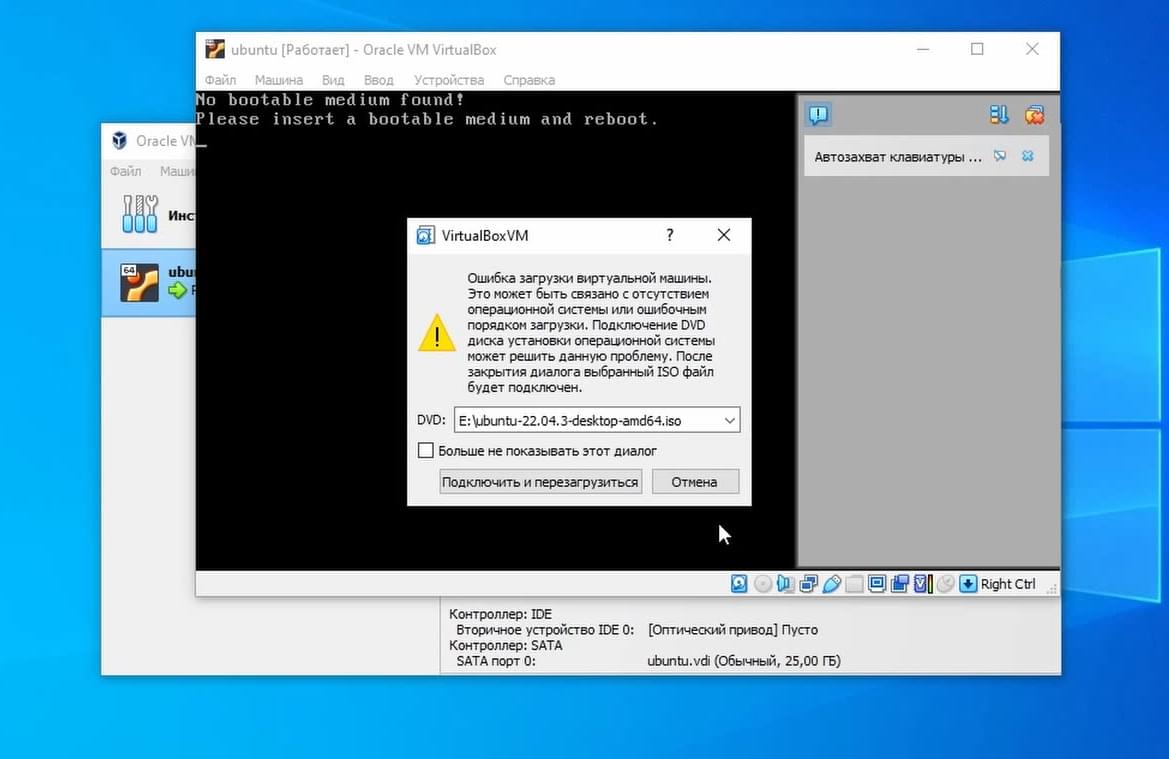
Task: Click the keyboard capture arrow indicator
Action: [968, 584]
